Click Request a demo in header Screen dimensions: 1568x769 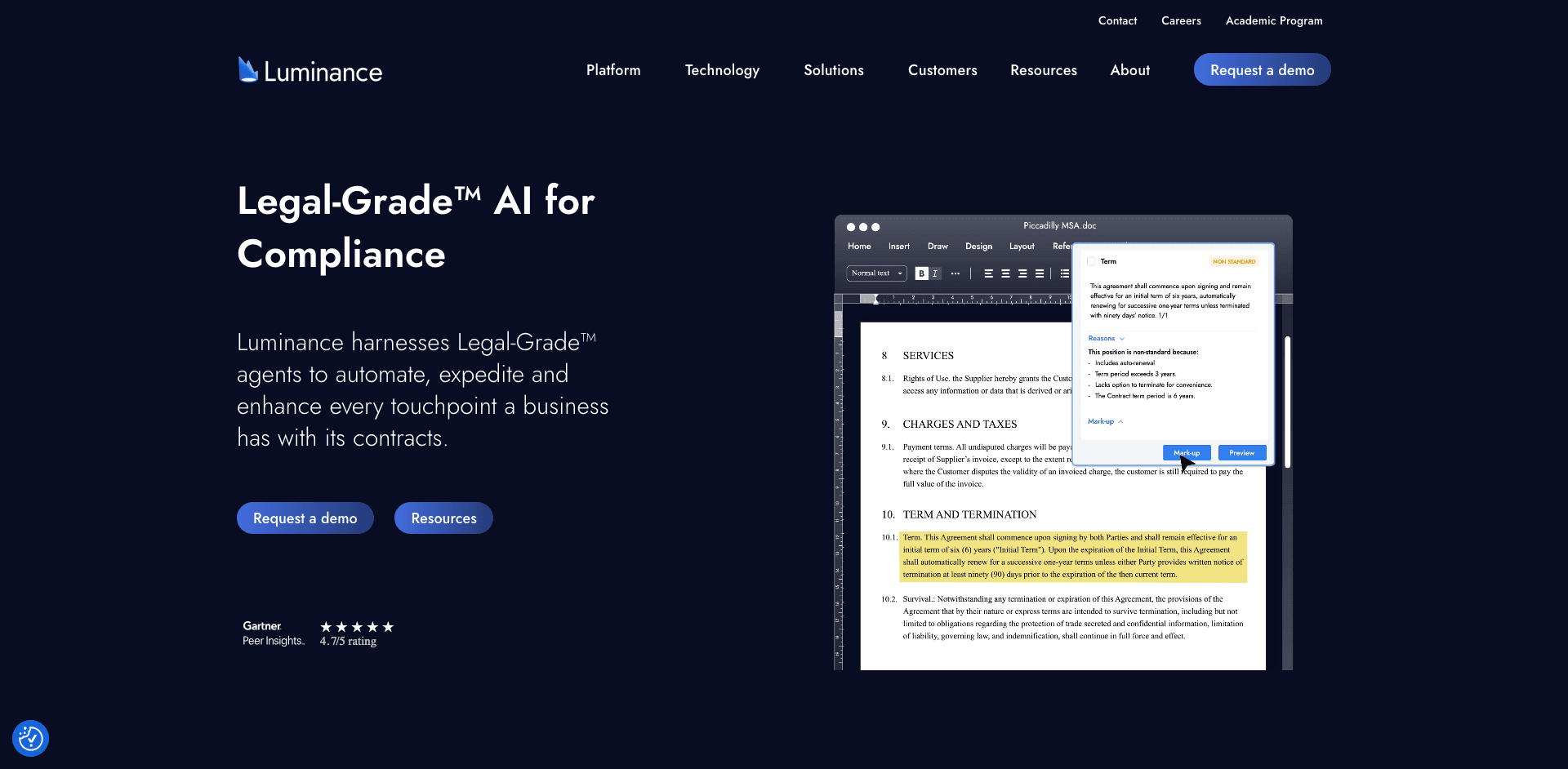1262,69
